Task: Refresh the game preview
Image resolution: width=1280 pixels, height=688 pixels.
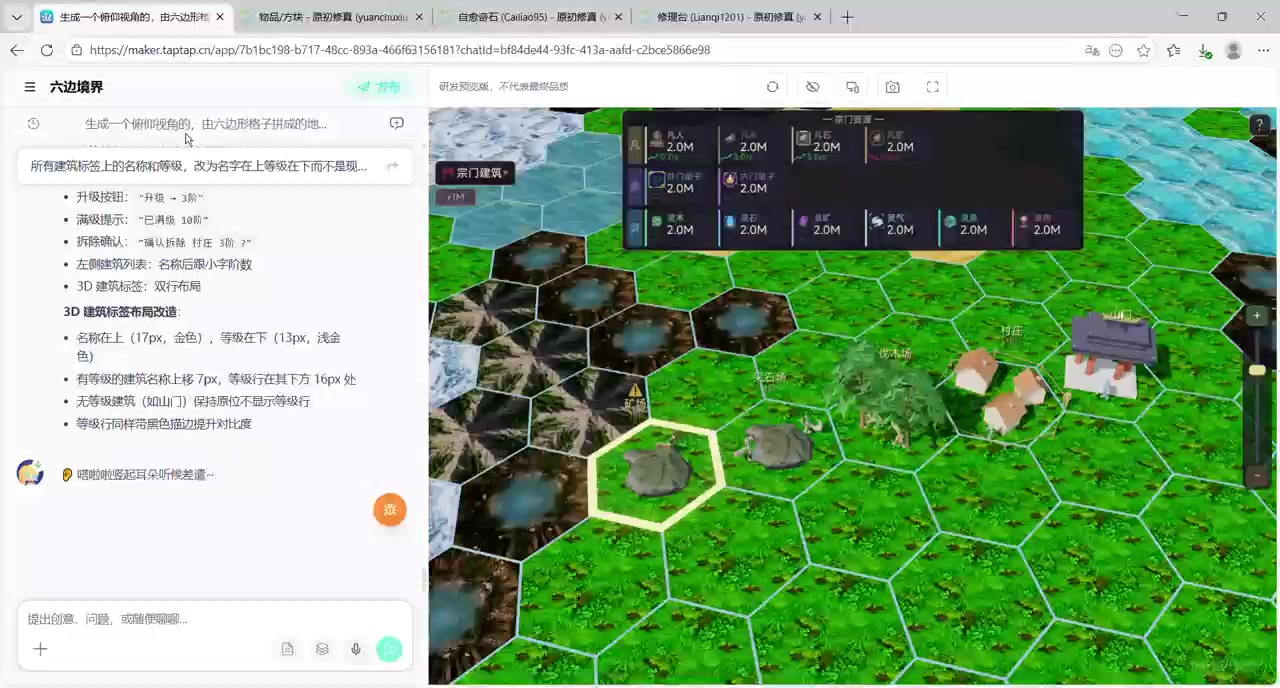Action: 772,87
